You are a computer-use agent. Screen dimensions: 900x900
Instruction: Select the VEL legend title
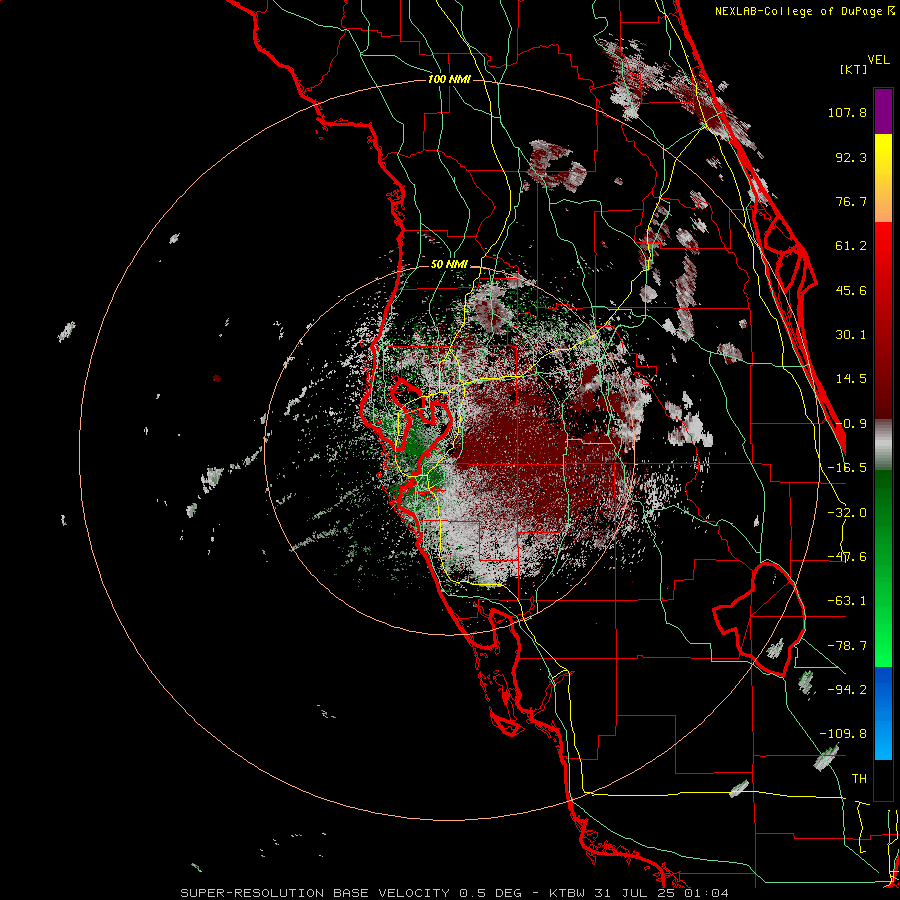coord(878,60)
